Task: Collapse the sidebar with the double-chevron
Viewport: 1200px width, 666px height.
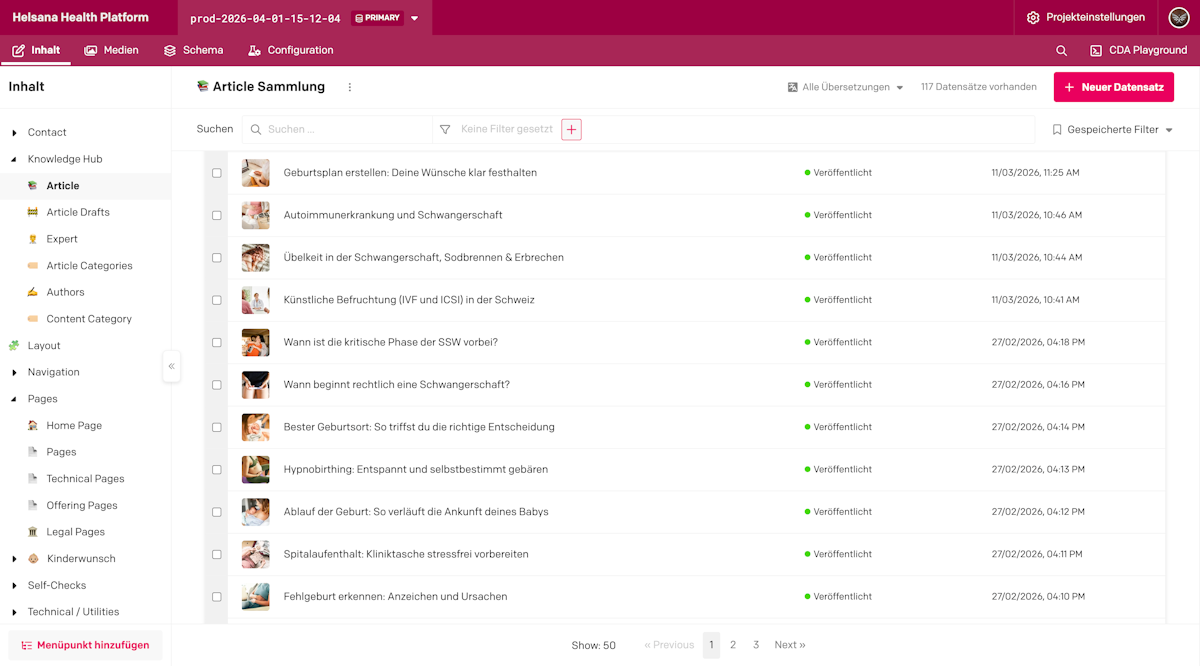Action: coord(172,366)
